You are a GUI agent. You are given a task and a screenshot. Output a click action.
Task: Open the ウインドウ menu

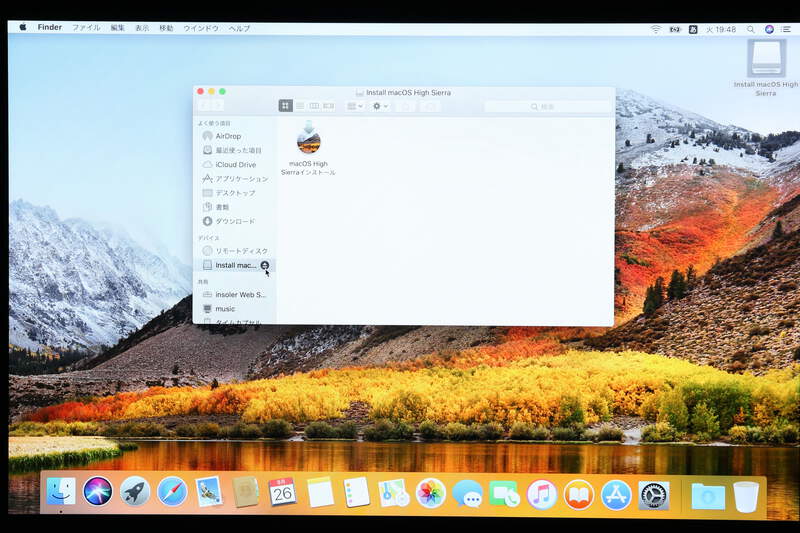tap(201, 28)
